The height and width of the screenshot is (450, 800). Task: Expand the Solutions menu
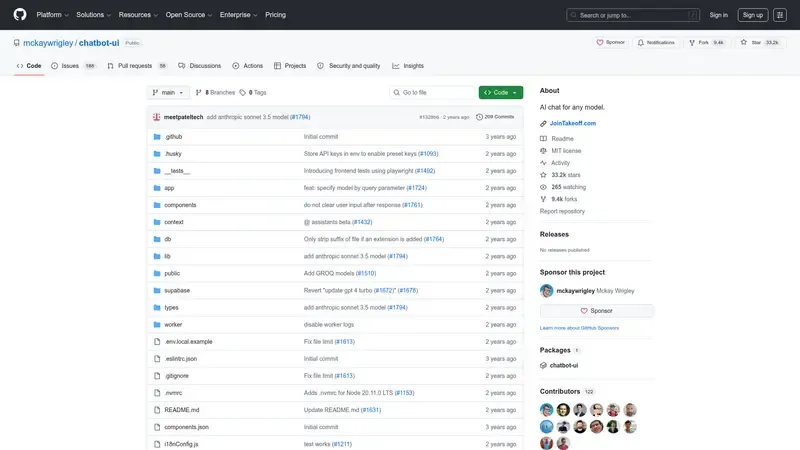93,15
